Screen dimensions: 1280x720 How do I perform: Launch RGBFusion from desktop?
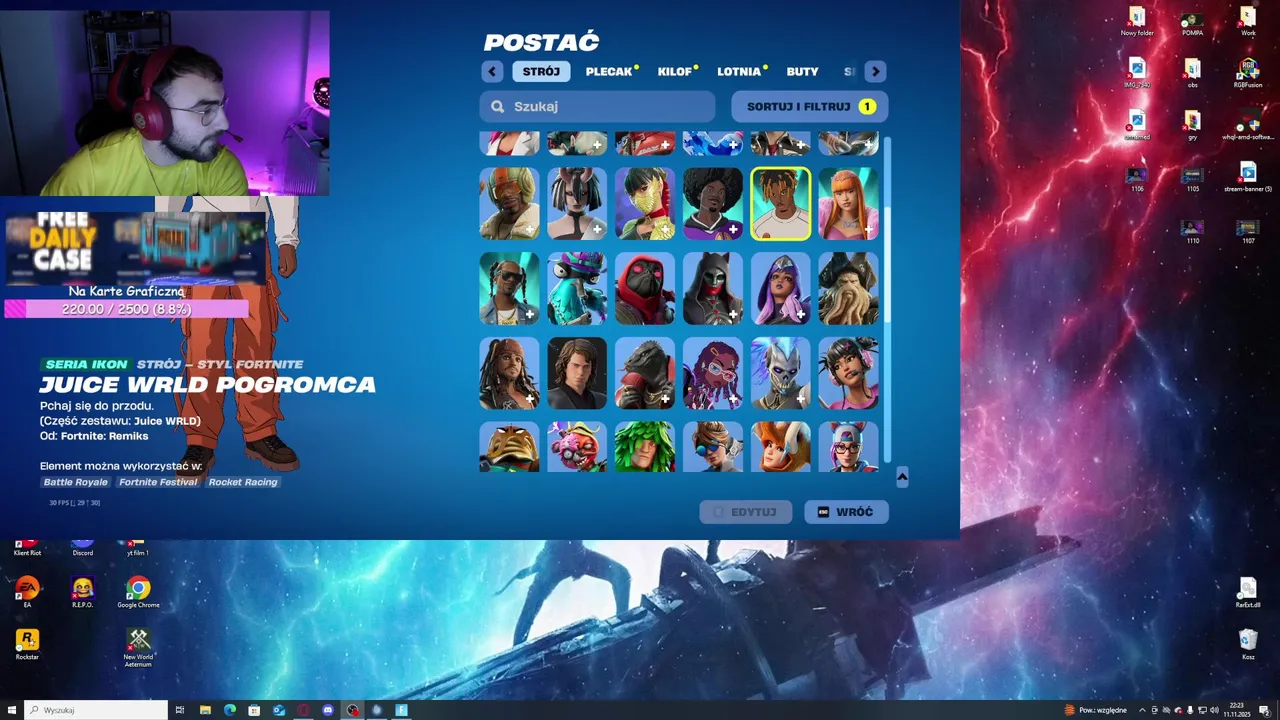pyautogui.click(x=1248, y=74)
